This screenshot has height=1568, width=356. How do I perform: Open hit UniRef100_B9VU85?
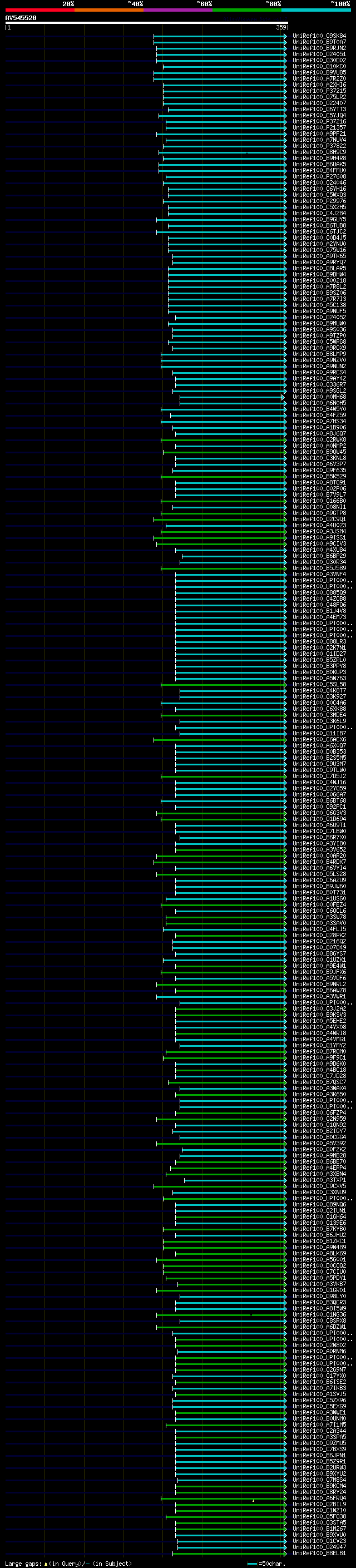click(319, 72)
